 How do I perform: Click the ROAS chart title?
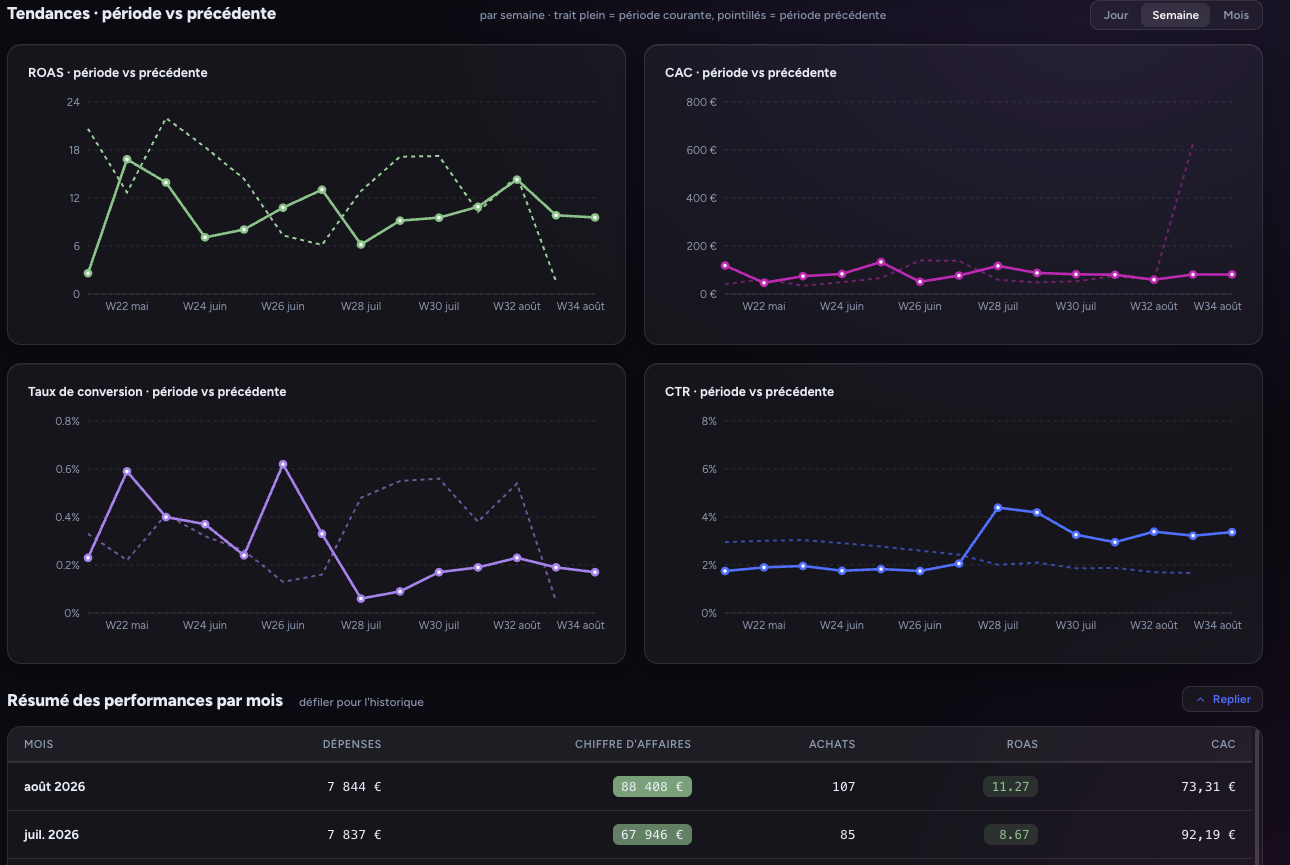point(118,73)
